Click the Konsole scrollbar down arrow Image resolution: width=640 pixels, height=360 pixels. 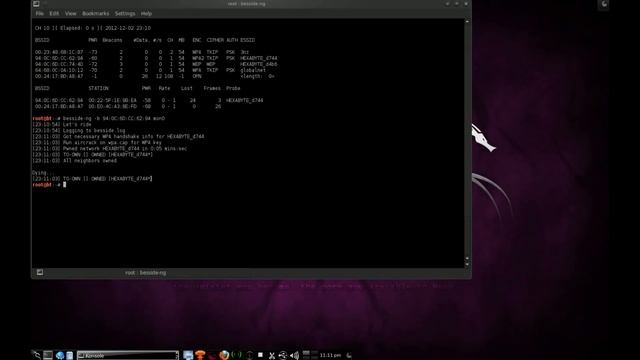coord(467,264)
